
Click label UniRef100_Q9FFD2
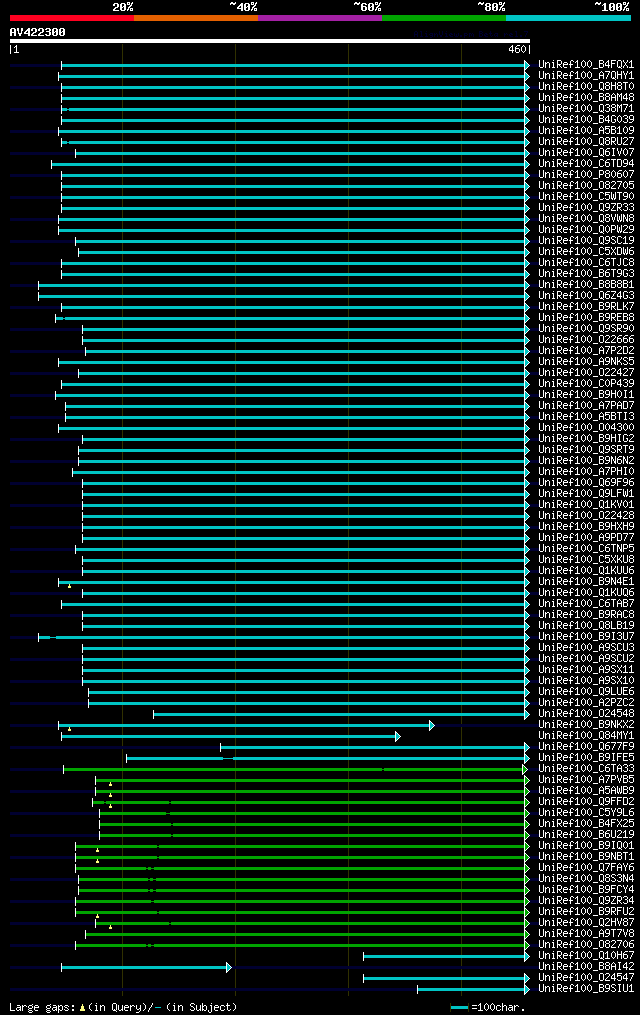point(586,802)
